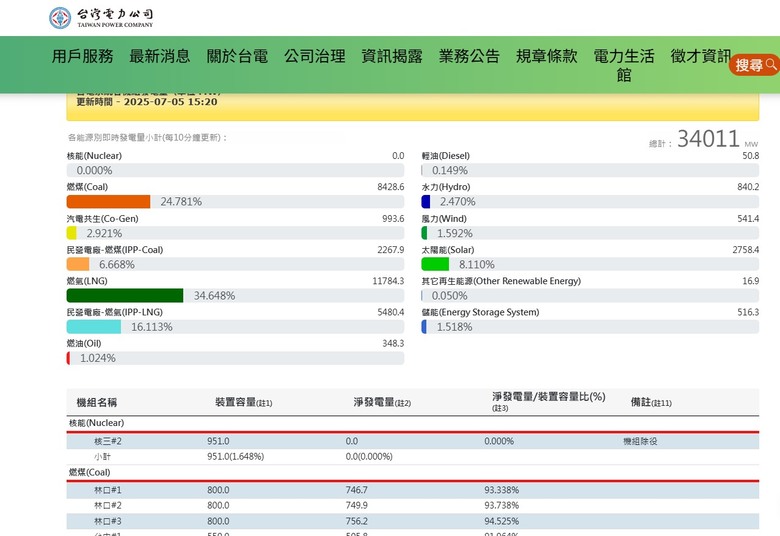Select the 林口#3 unit row

click(x=413, y=521)
